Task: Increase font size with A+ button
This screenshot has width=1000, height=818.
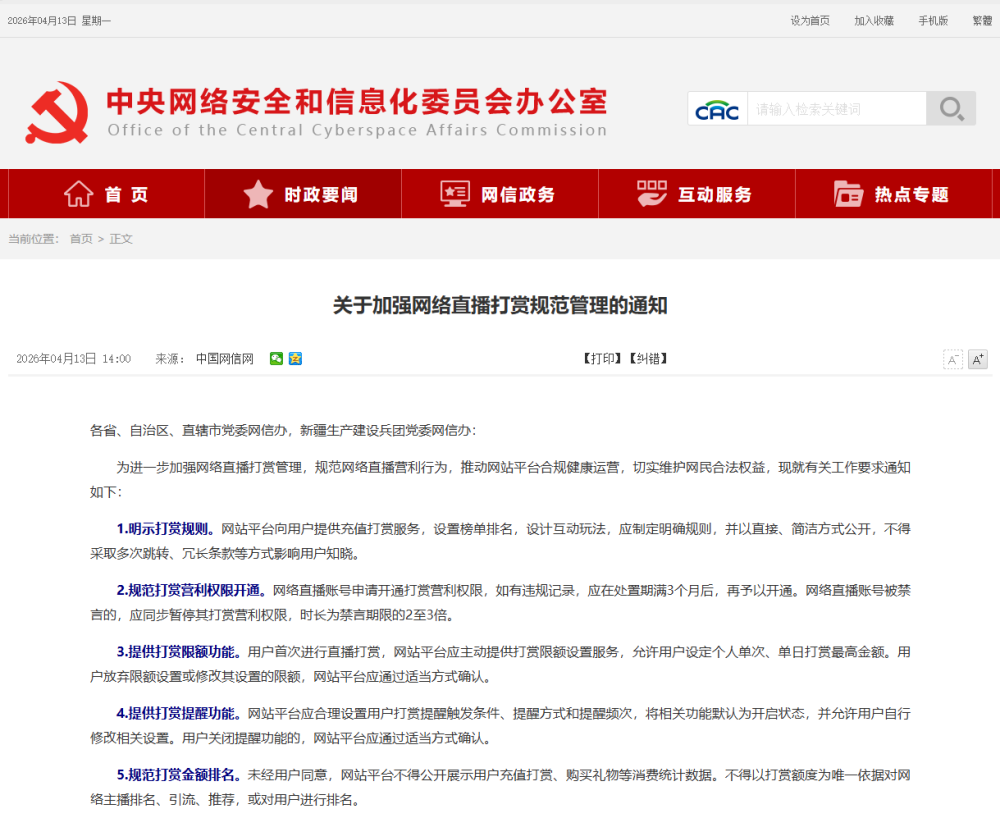Action: (x=977, y=359)
